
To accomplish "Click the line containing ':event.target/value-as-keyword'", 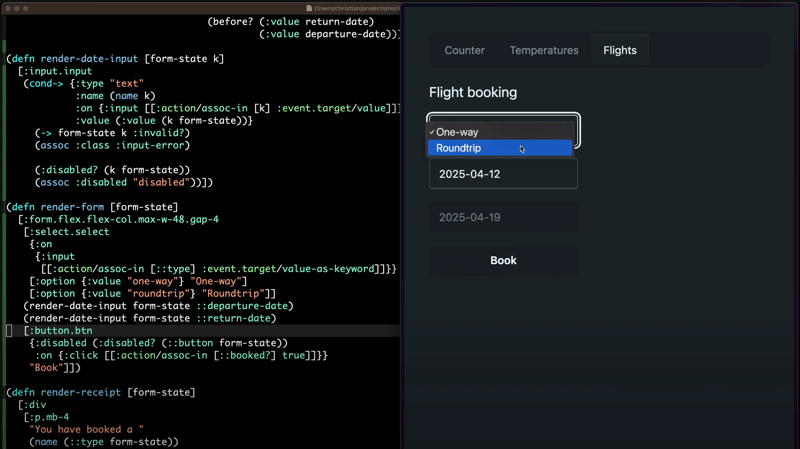I will click(x=219, y=269).
